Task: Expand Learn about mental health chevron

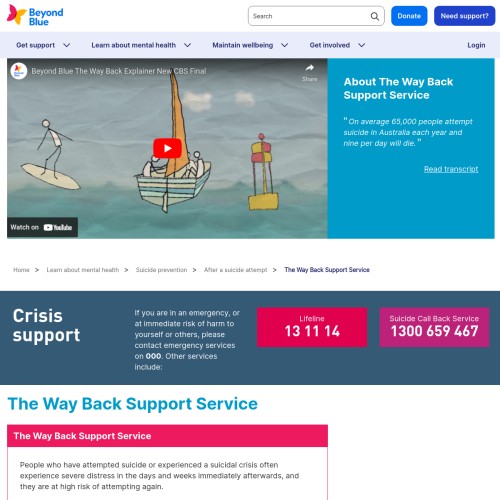Action: 188,45
